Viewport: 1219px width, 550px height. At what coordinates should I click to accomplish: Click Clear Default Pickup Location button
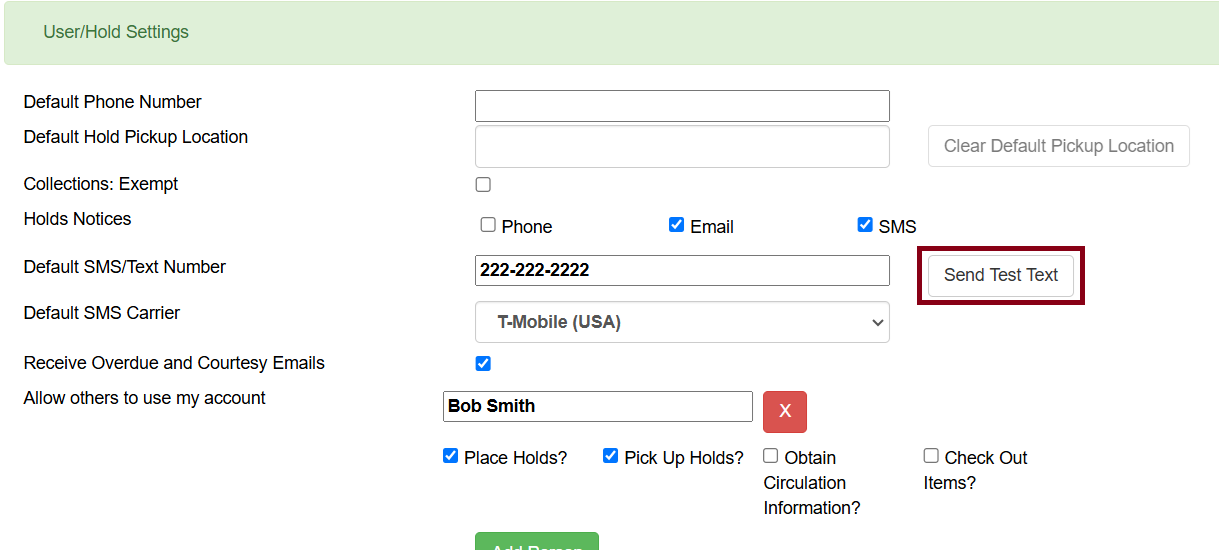[1058, 146]
